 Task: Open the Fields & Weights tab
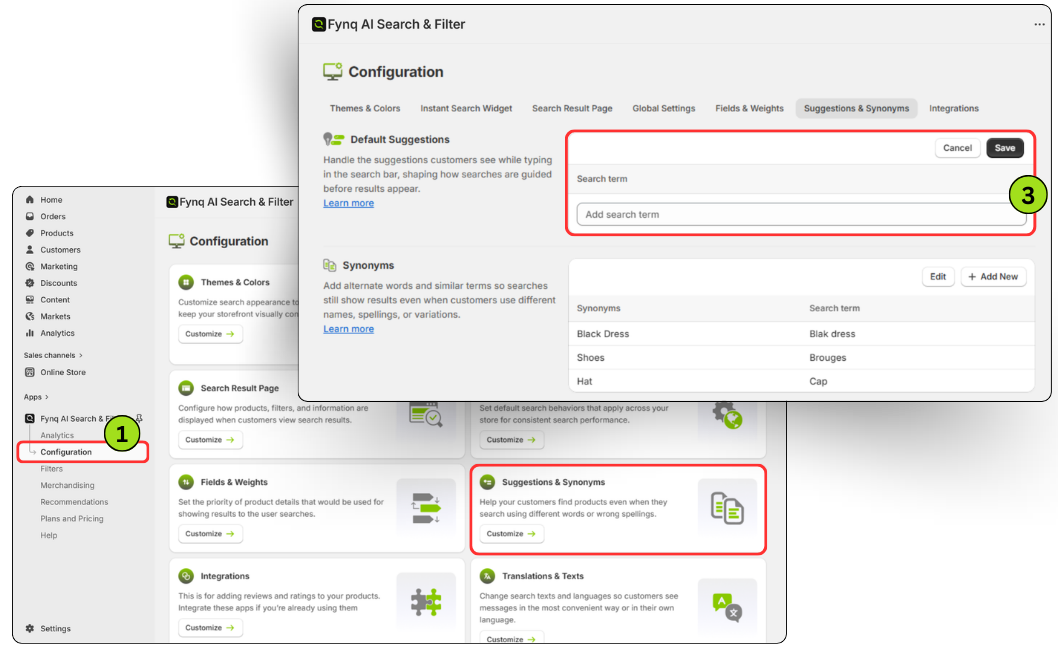tap(750, 108)
